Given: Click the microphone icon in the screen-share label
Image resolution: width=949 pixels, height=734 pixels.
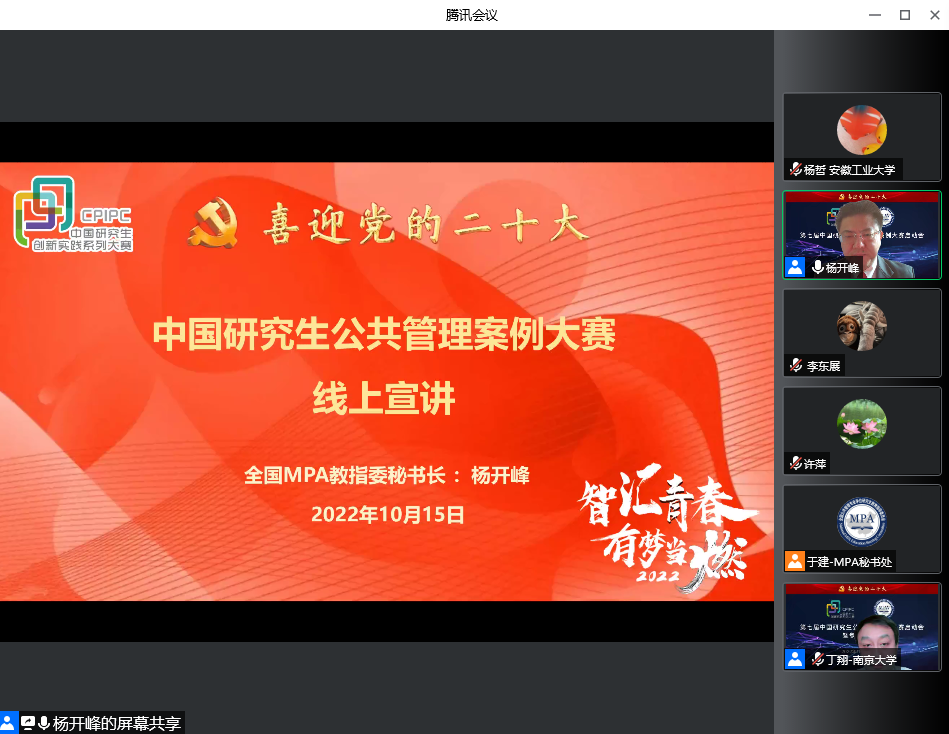Looking at the screenshot, I should coord(43,723).
